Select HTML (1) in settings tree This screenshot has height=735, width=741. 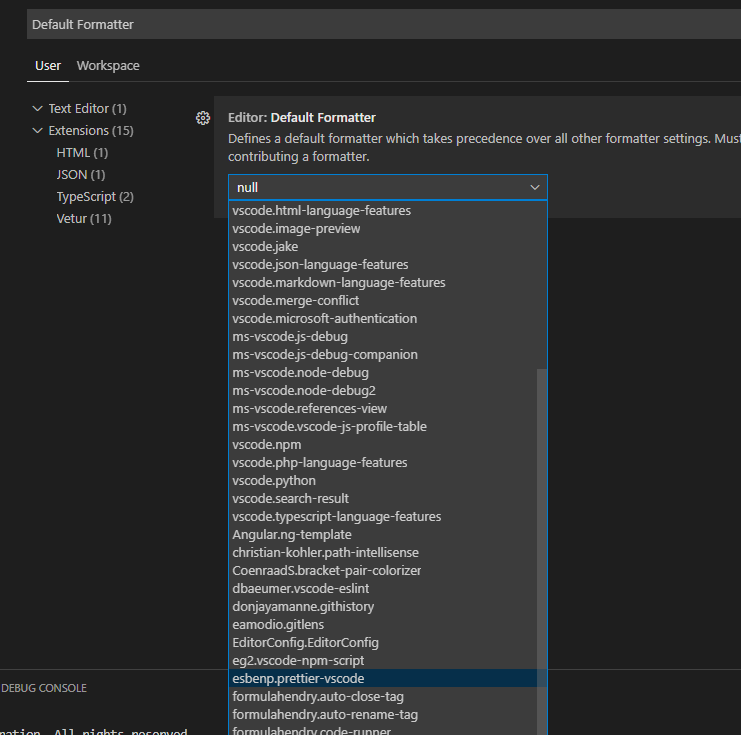click(x=82, y=153)
